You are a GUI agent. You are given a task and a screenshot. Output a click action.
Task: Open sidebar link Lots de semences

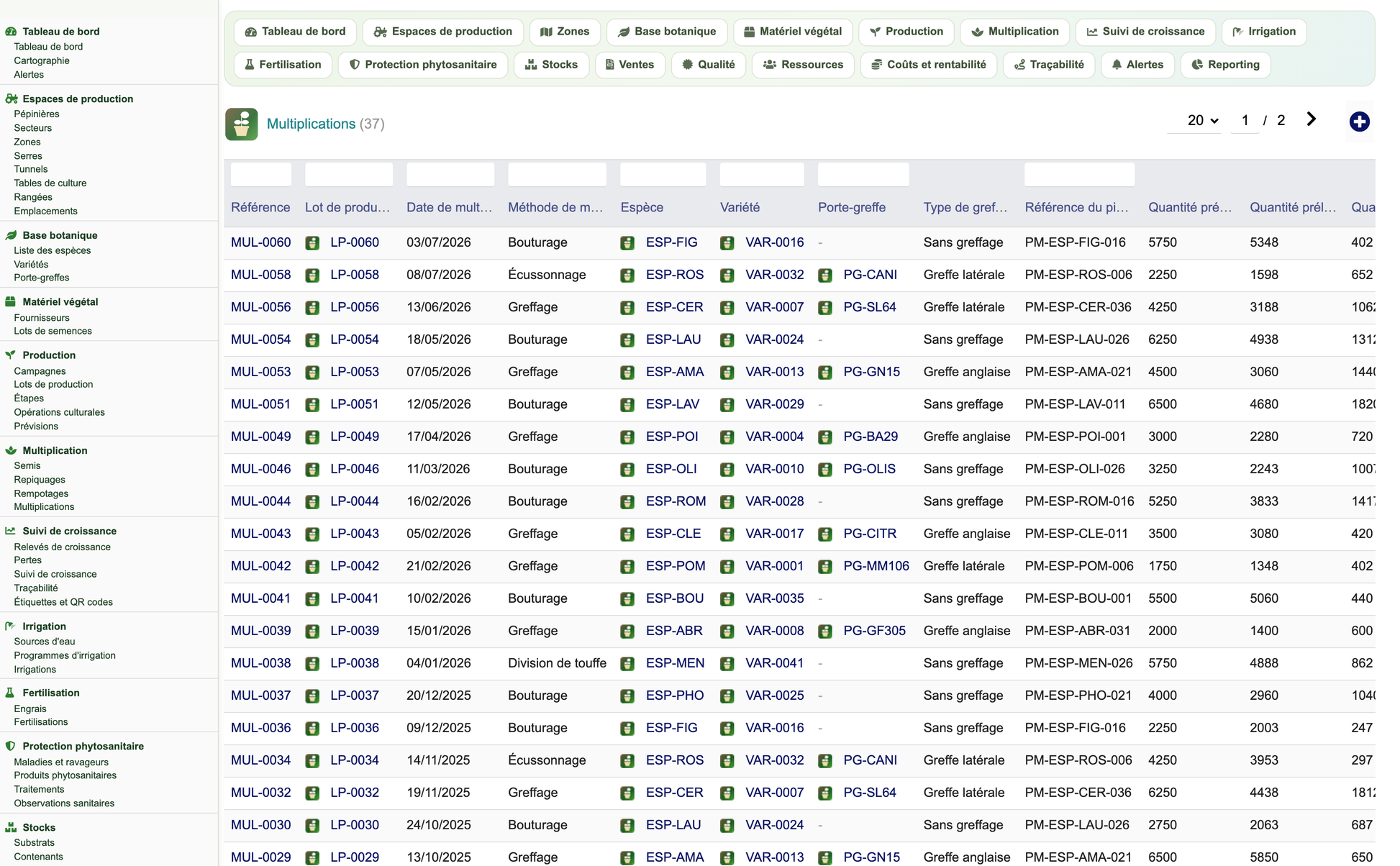coord(53,331)
